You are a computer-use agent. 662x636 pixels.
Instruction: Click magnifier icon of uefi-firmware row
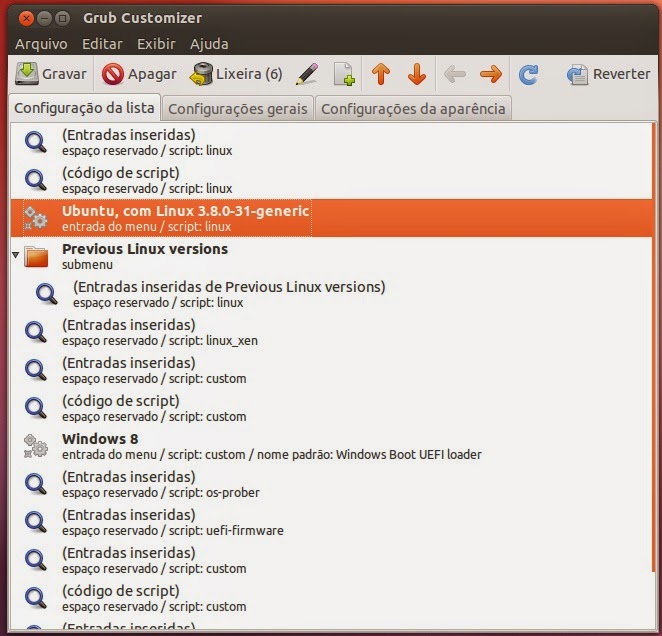(36, 522)
